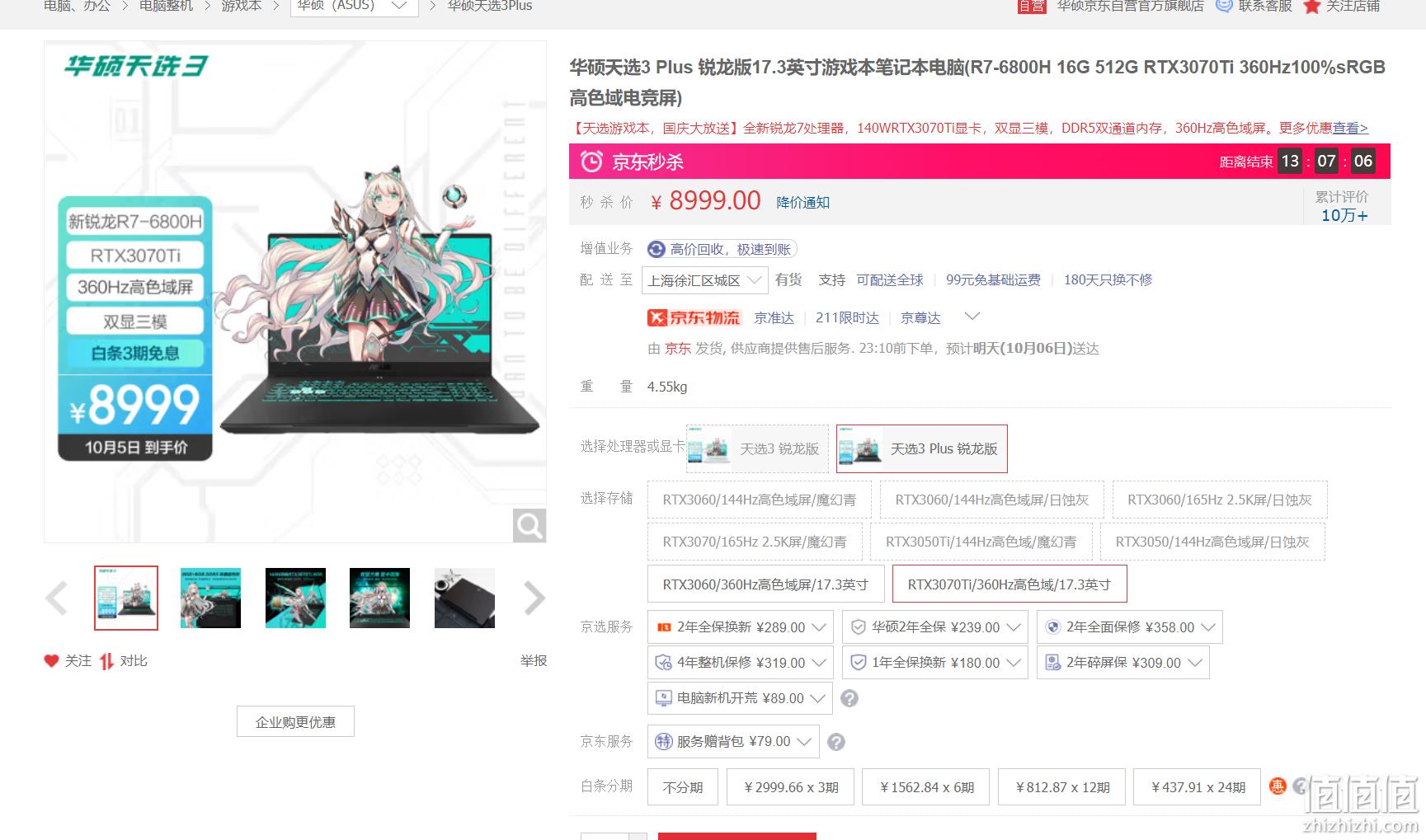
Task: Click 10万+ cumulative reviews link
Action: pos(1344,215)
